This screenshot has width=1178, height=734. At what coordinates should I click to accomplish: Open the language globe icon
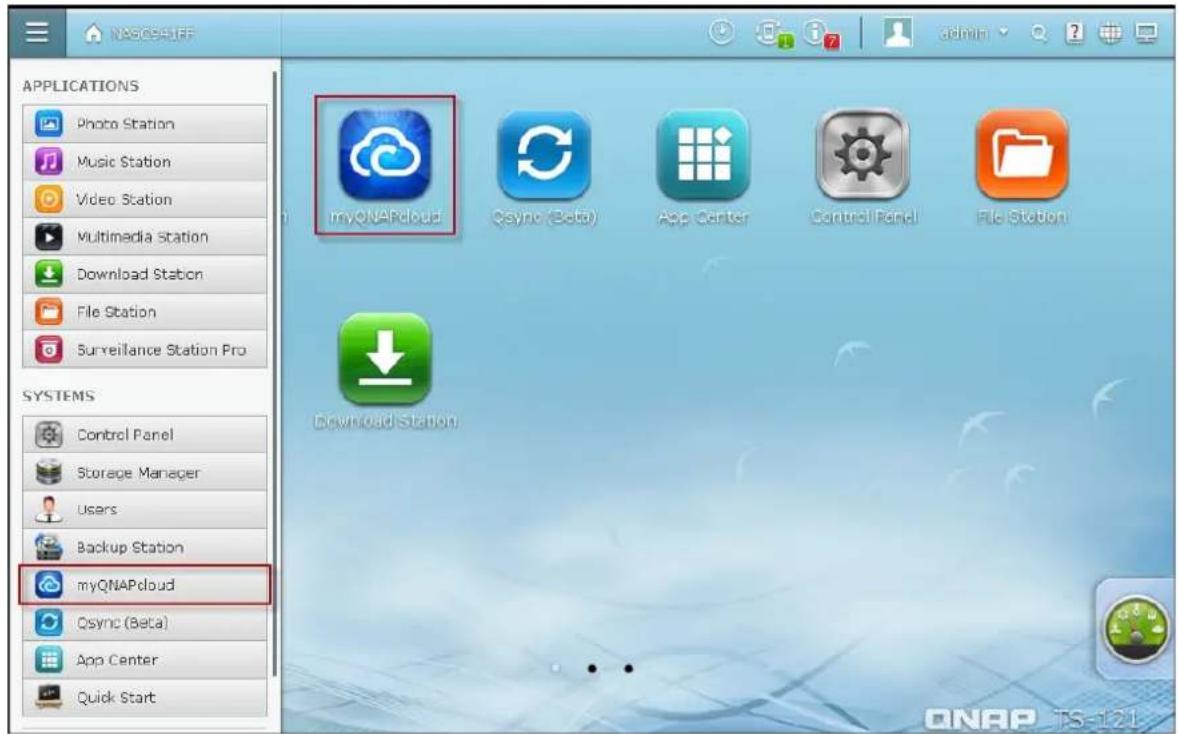[1110, 33]
